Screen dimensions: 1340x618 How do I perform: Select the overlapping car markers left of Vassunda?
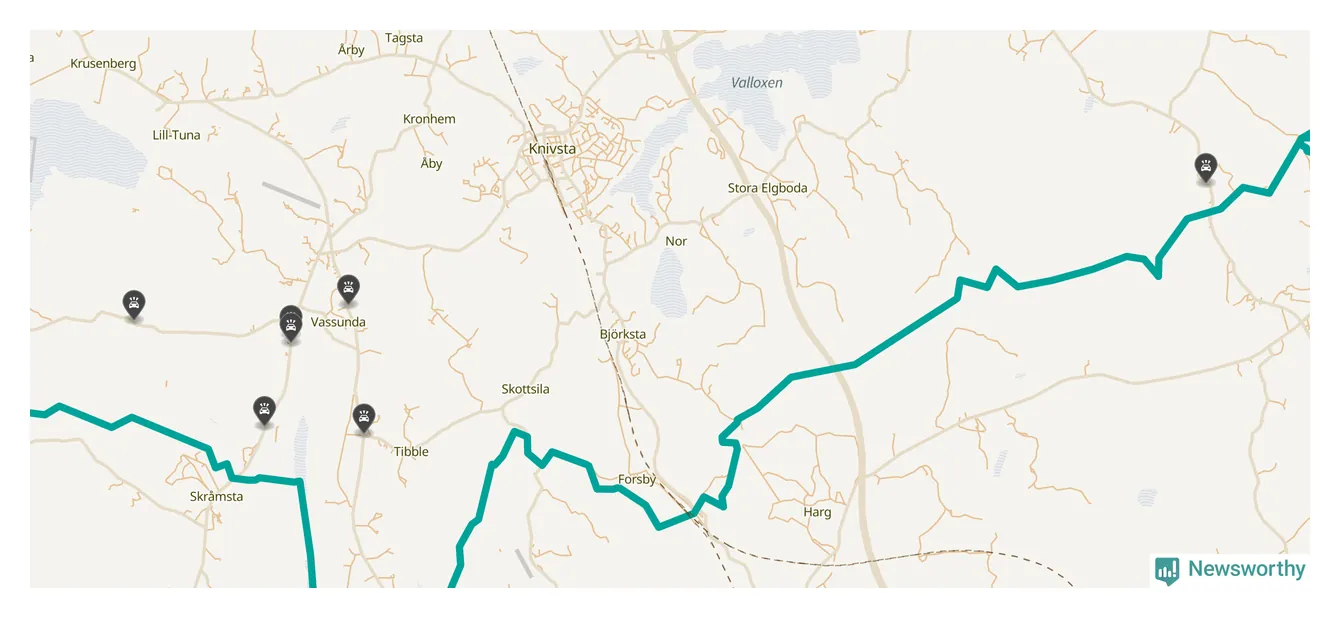[x=291, y=324]
